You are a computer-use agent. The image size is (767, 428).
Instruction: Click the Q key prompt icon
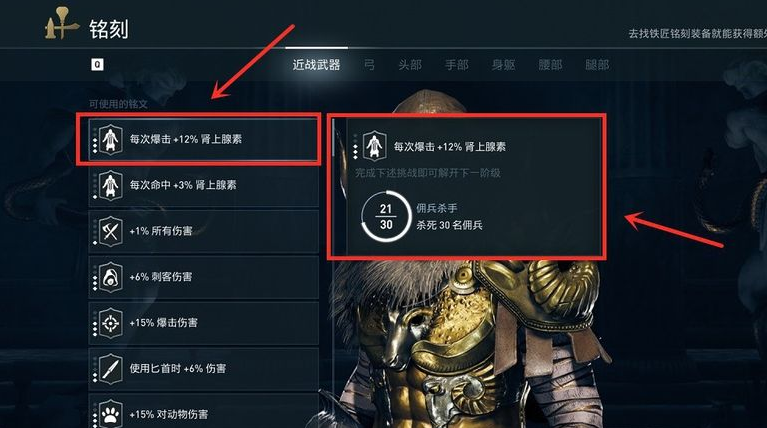97,65
